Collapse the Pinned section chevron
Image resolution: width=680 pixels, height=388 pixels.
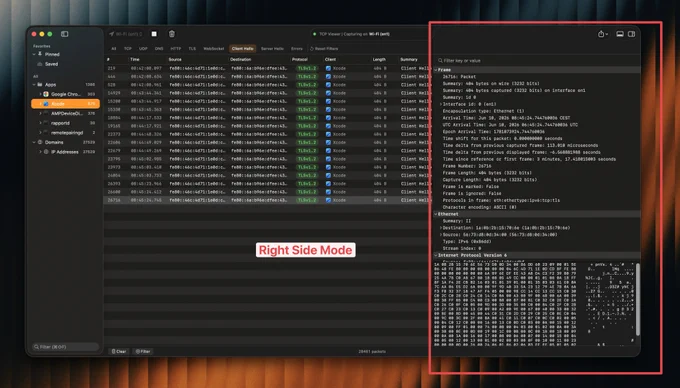pyautogui.click(x=34, y=54)
